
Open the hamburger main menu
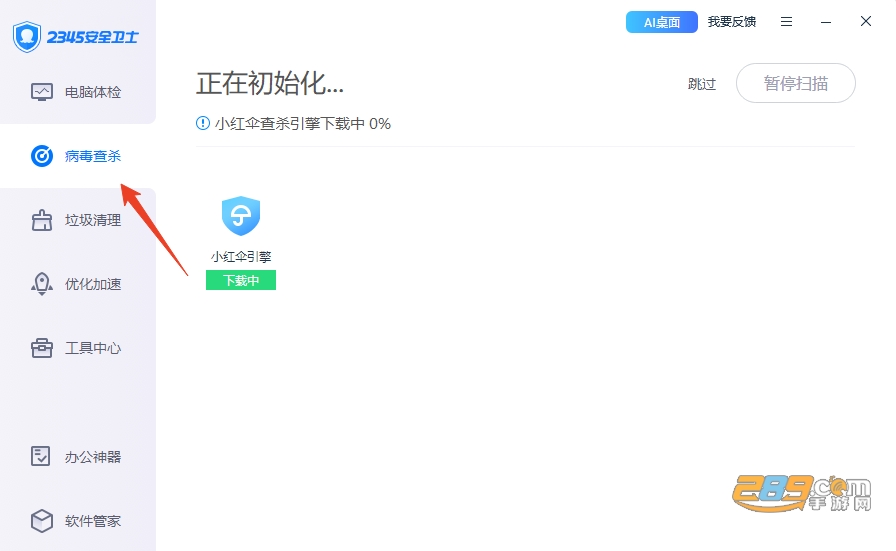(x=786, y=22)
